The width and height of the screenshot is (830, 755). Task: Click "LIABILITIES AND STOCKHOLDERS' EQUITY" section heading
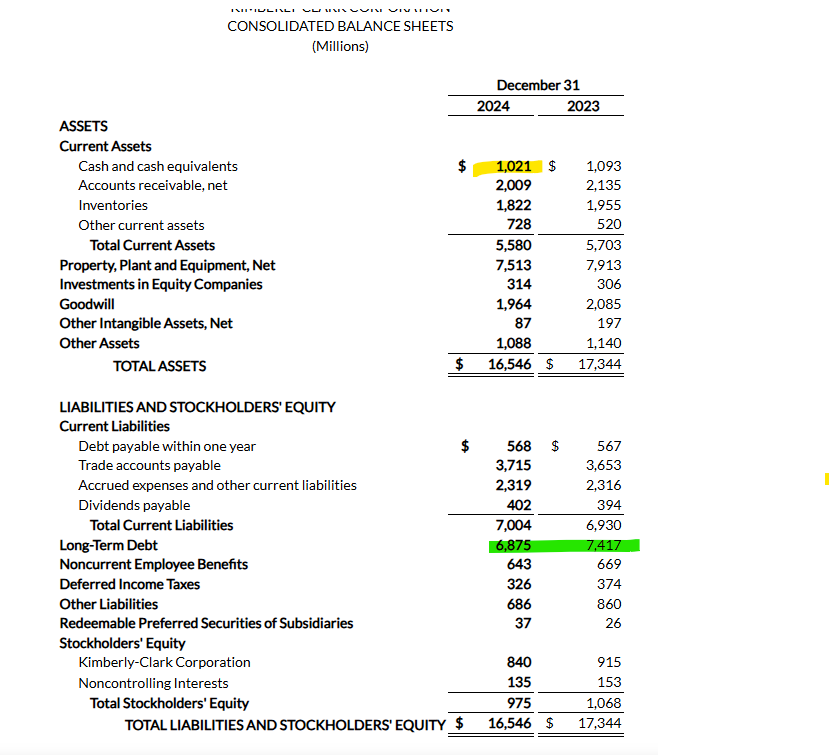(197, 407)
